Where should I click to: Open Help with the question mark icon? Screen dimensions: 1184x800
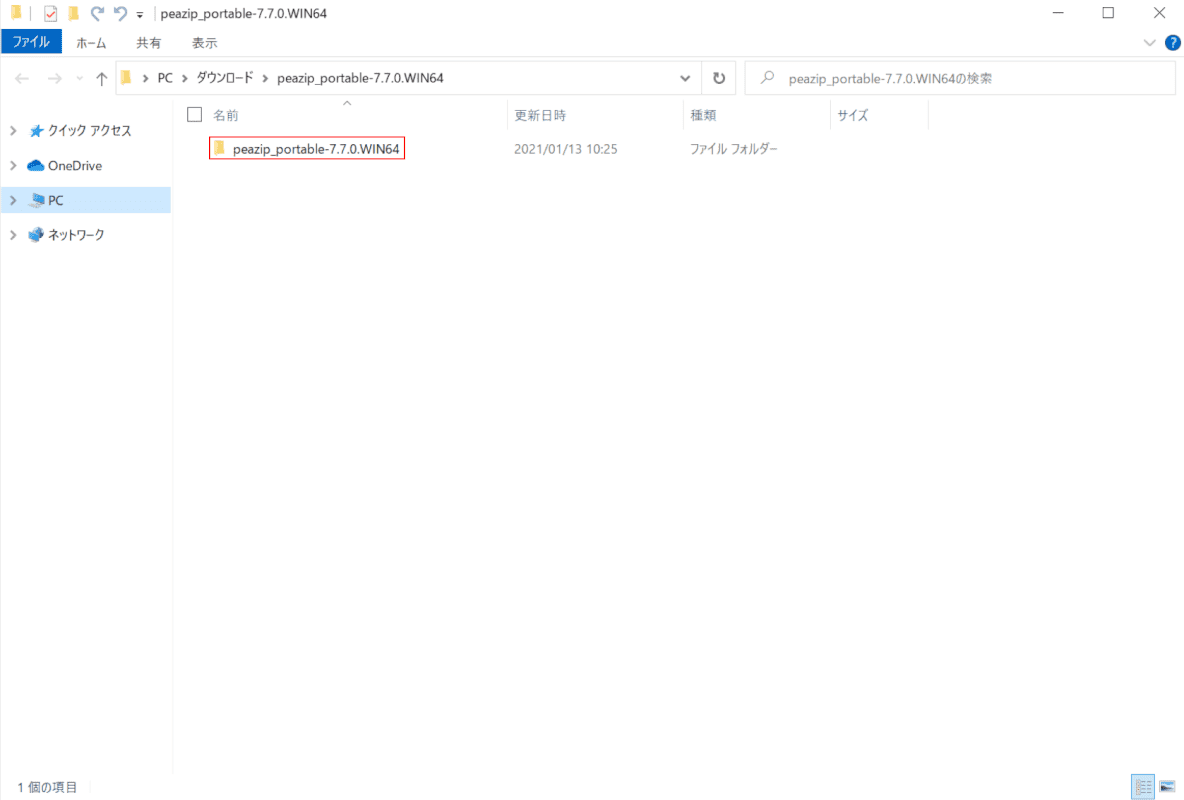(1172, 43)
